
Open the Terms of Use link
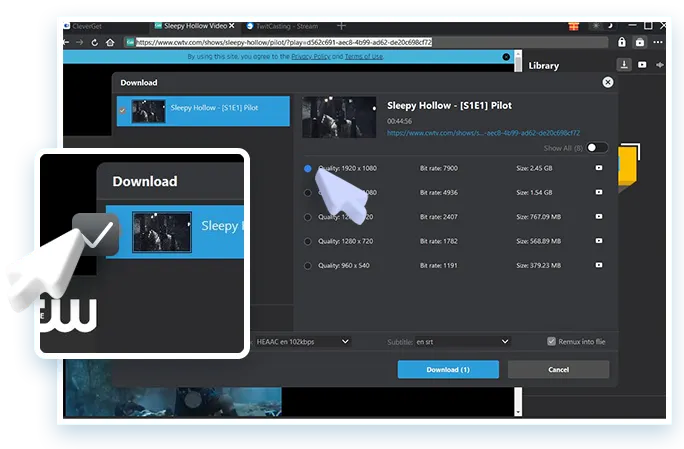click(x=364, y=57)
